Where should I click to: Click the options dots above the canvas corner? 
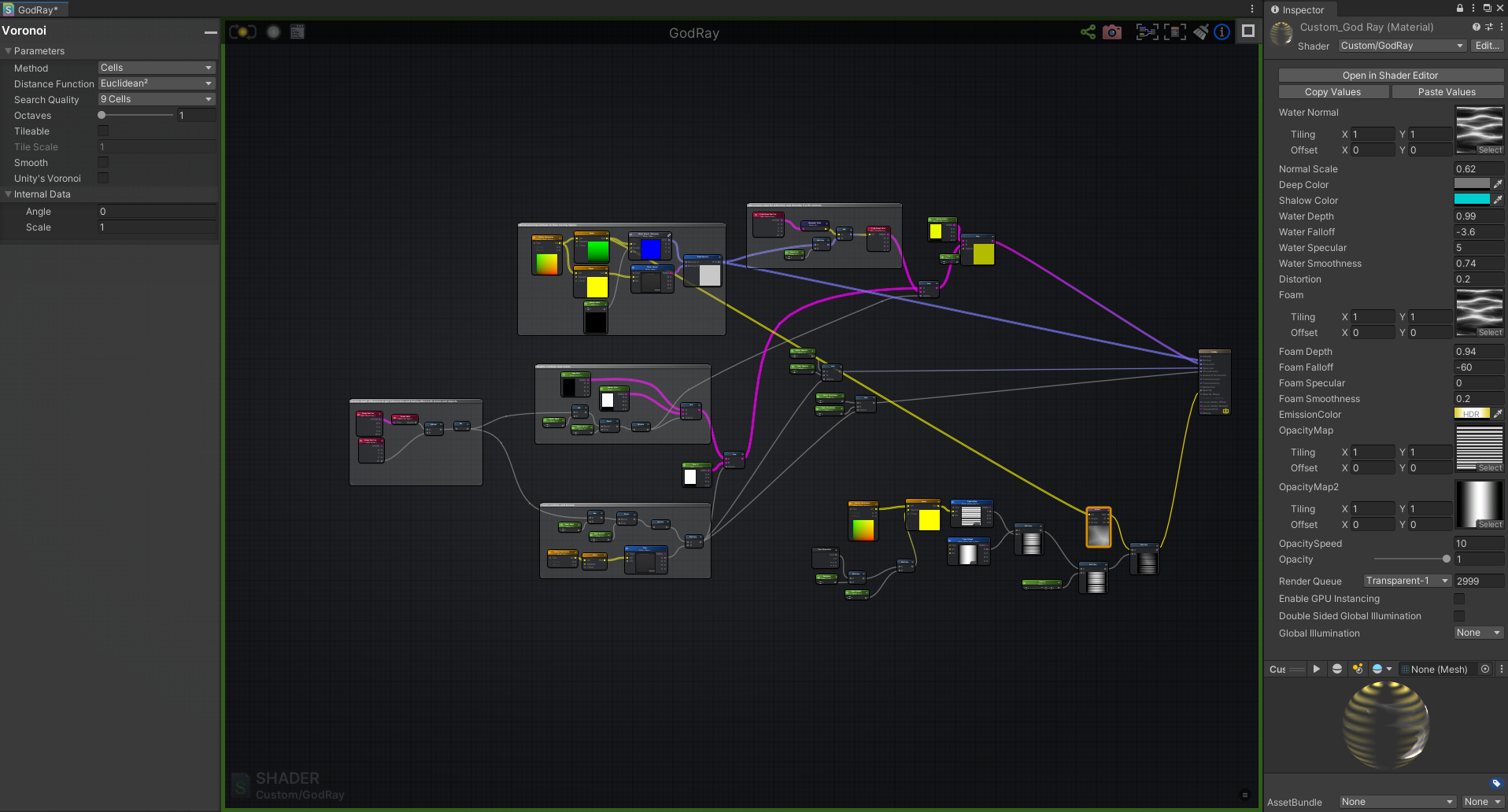[x=1252, y=9]
